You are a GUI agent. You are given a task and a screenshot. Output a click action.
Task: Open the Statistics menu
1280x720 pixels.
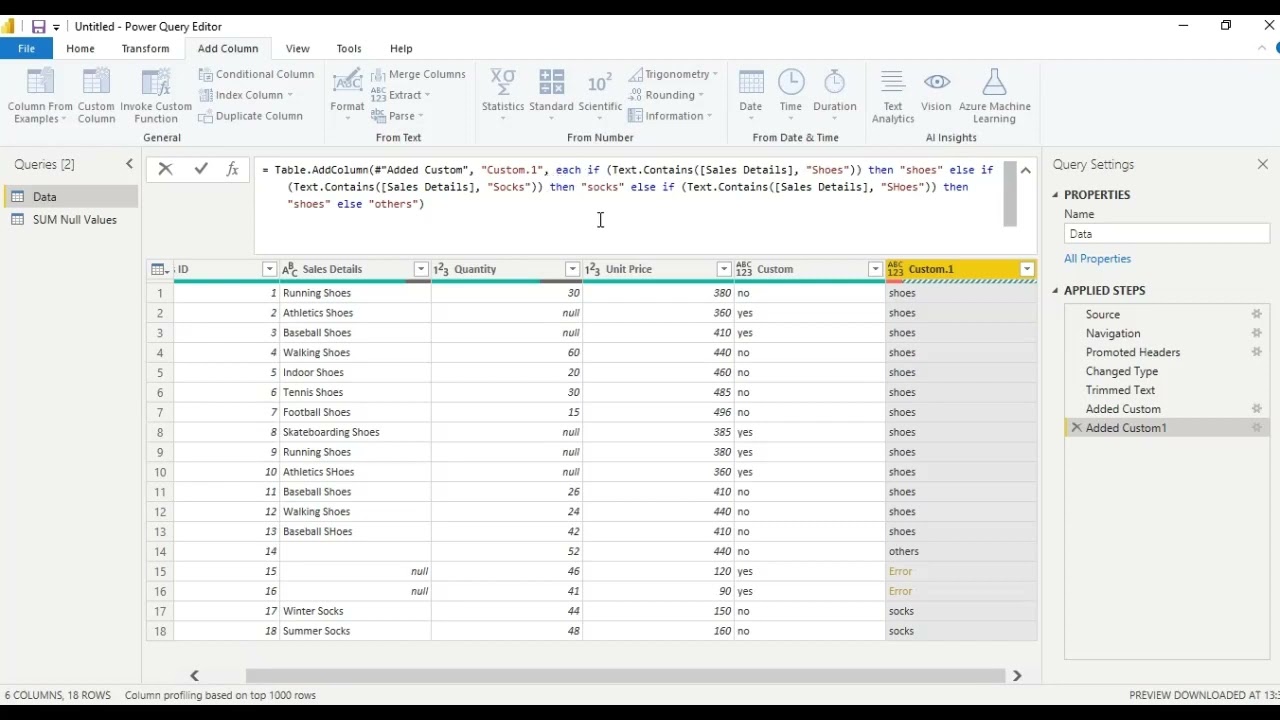[503, 96]
